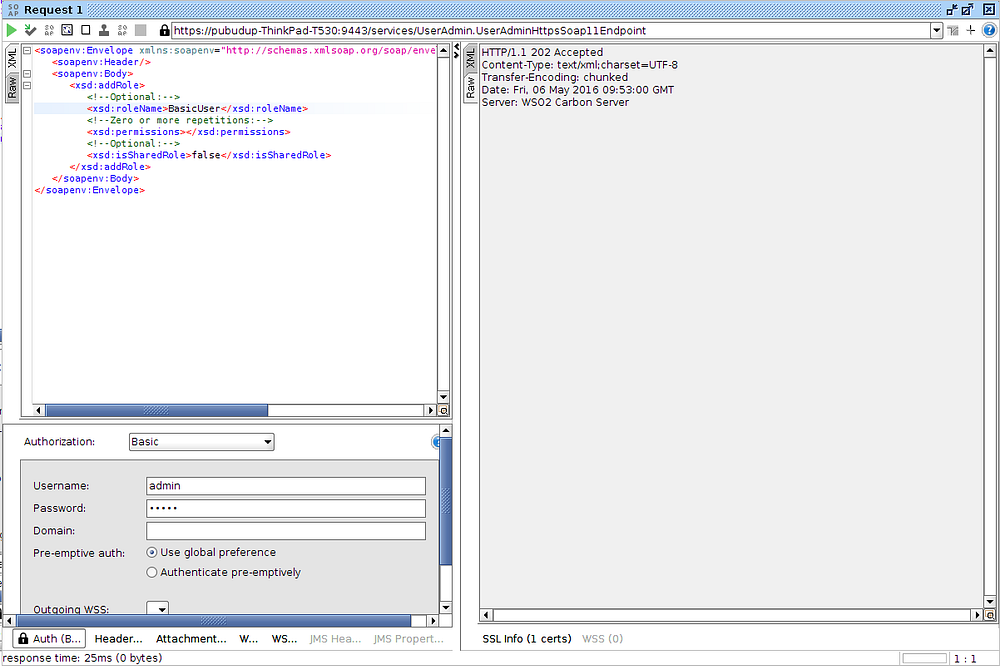
Task: Click the BasicUser role name text
Action: pyautogui.click(x=194, y=108)
